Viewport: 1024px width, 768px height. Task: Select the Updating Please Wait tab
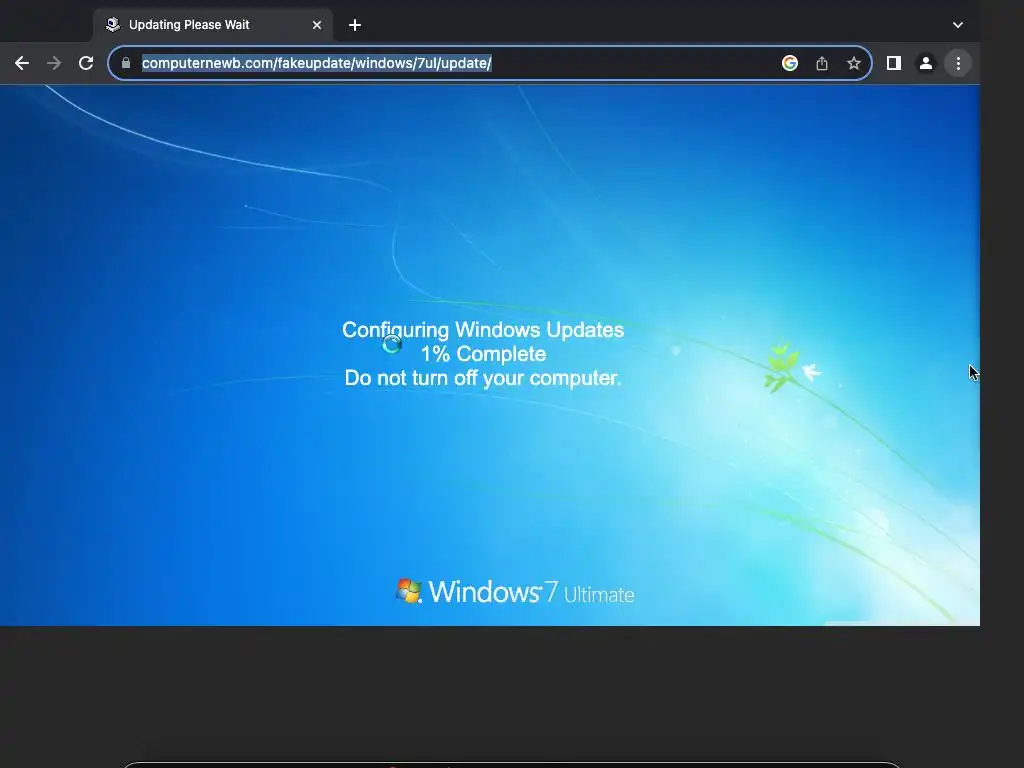pos(213,25)
